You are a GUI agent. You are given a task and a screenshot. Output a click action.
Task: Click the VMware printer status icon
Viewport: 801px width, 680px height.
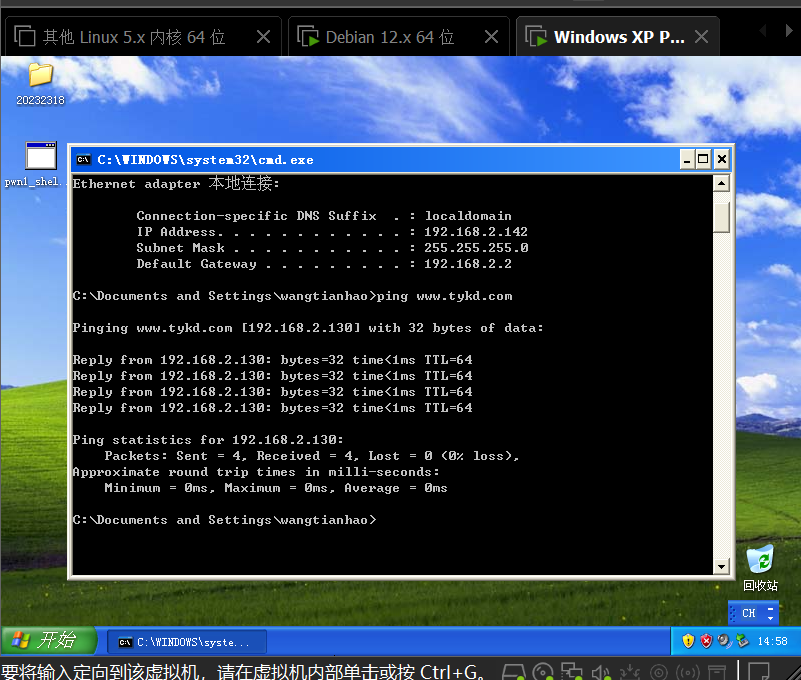pos(716,672)
